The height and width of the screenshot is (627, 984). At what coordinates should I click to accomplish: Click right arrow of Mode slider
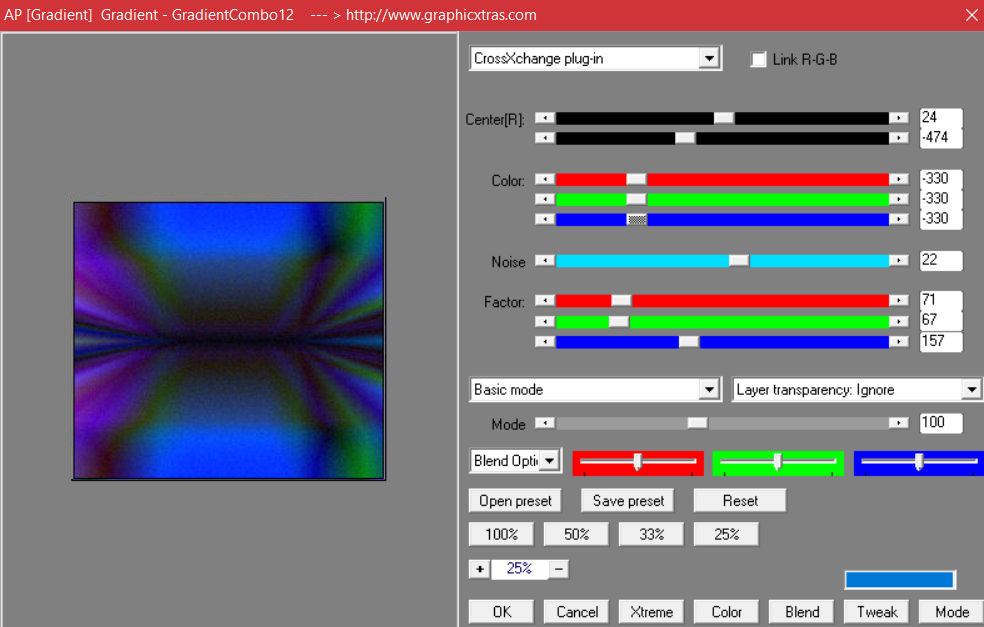click(x=899, y=423)
